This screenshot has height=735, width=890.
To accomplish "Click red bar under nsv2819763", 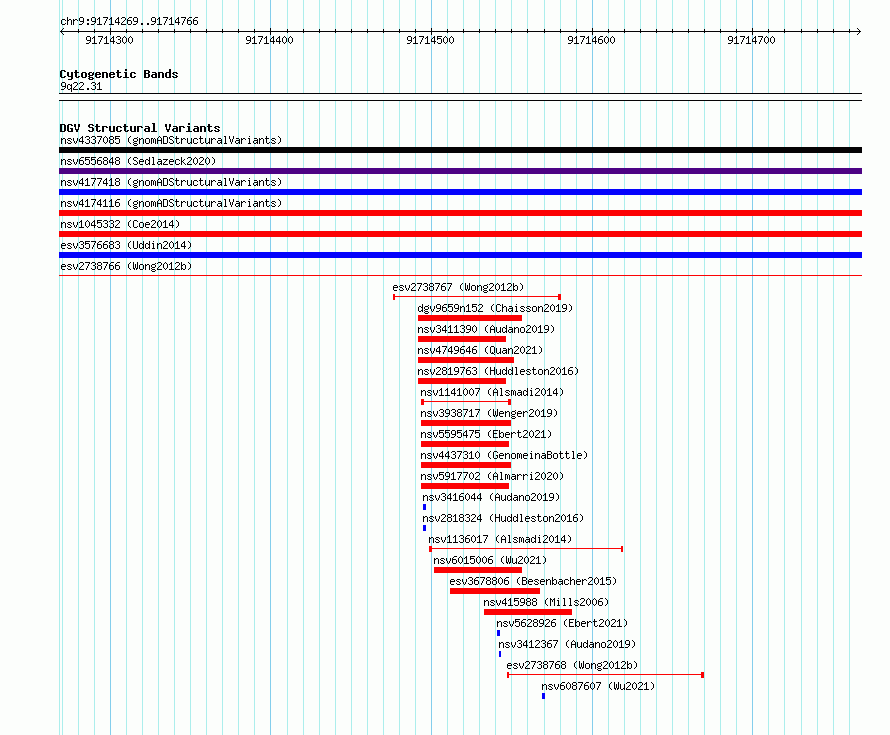I will pyautogui.click(x=462, y=381).
